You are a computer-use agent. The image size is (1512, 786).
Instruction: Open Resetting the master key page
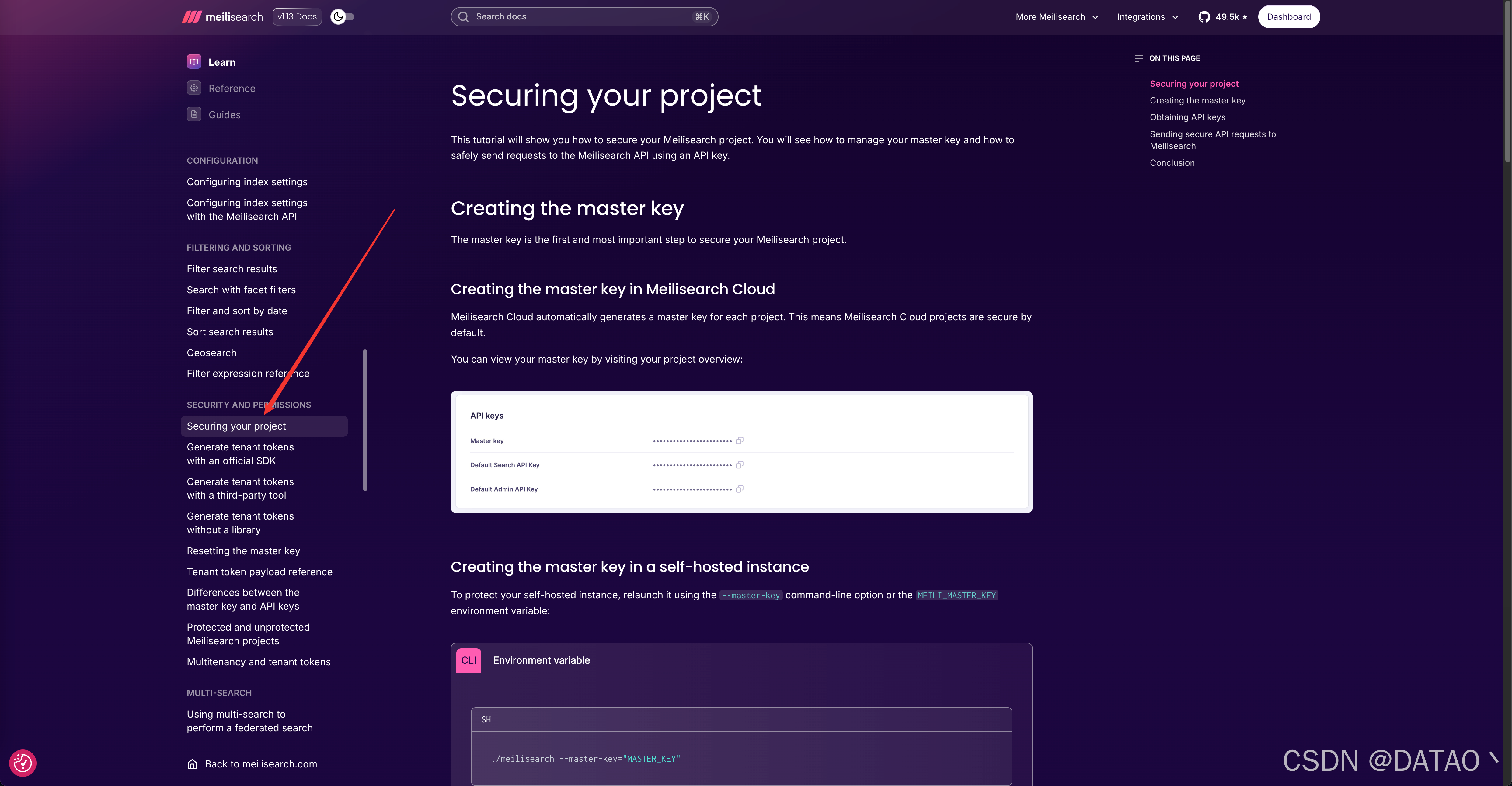(243, 551)
